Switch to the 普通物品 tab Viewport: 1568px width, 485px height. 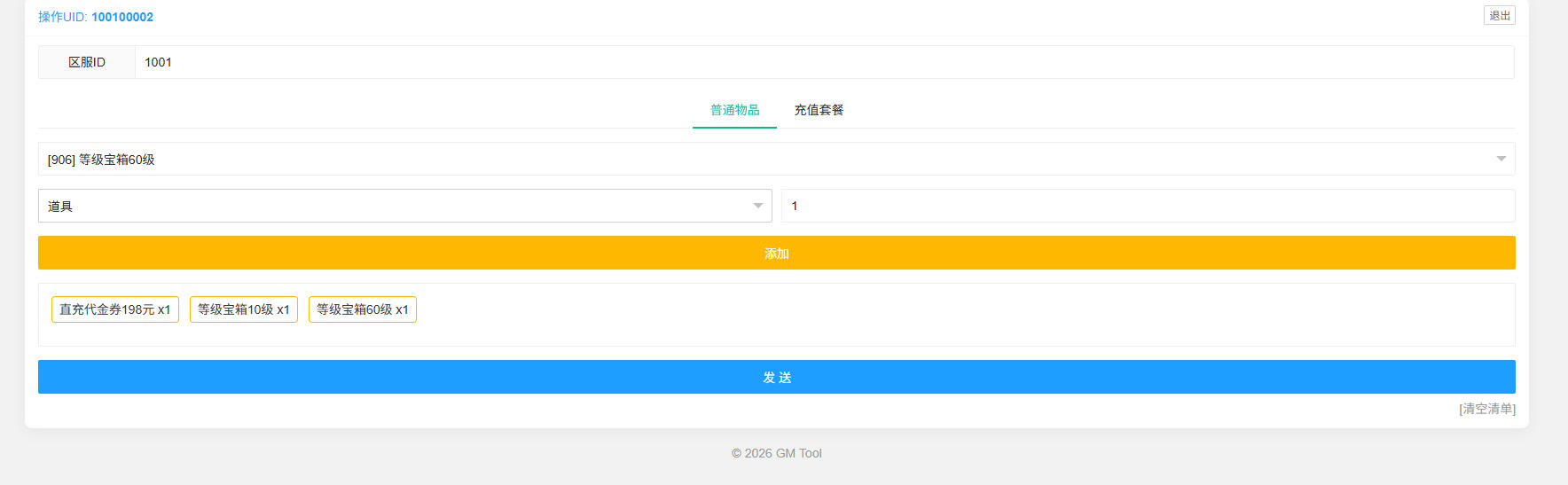click(734, 110)
